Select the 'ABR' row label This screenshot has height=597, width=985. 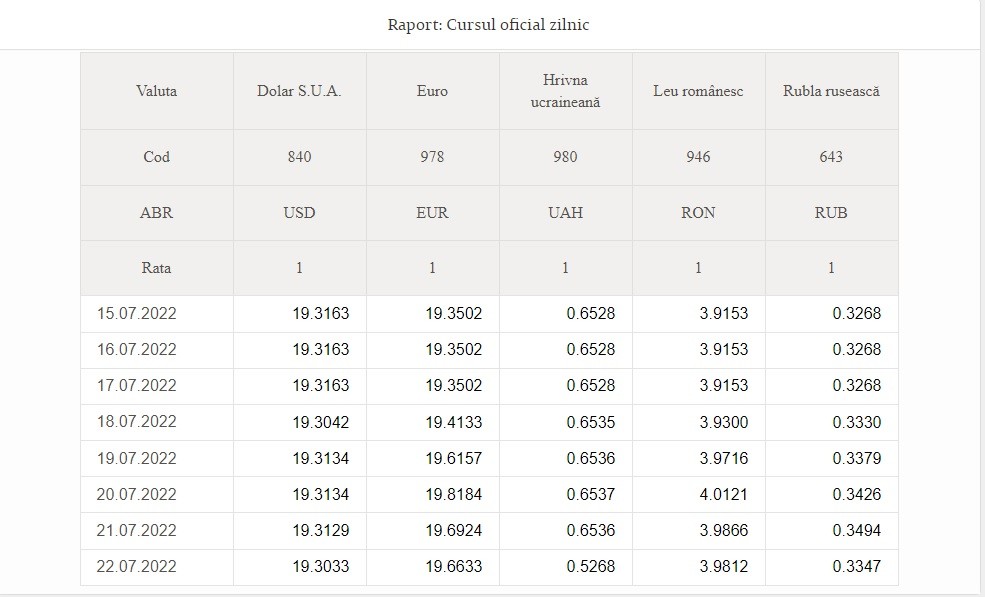pos(156,213)
